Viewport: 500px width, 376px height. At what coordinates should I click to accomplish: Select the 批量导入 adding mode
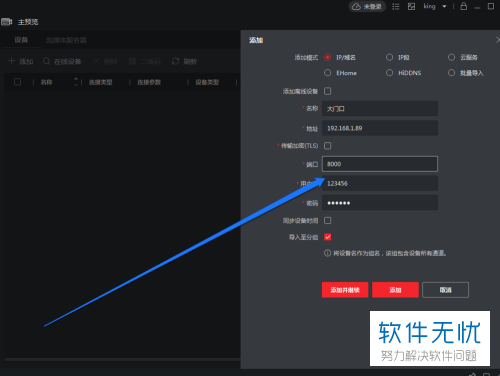(x=451, y=73)
